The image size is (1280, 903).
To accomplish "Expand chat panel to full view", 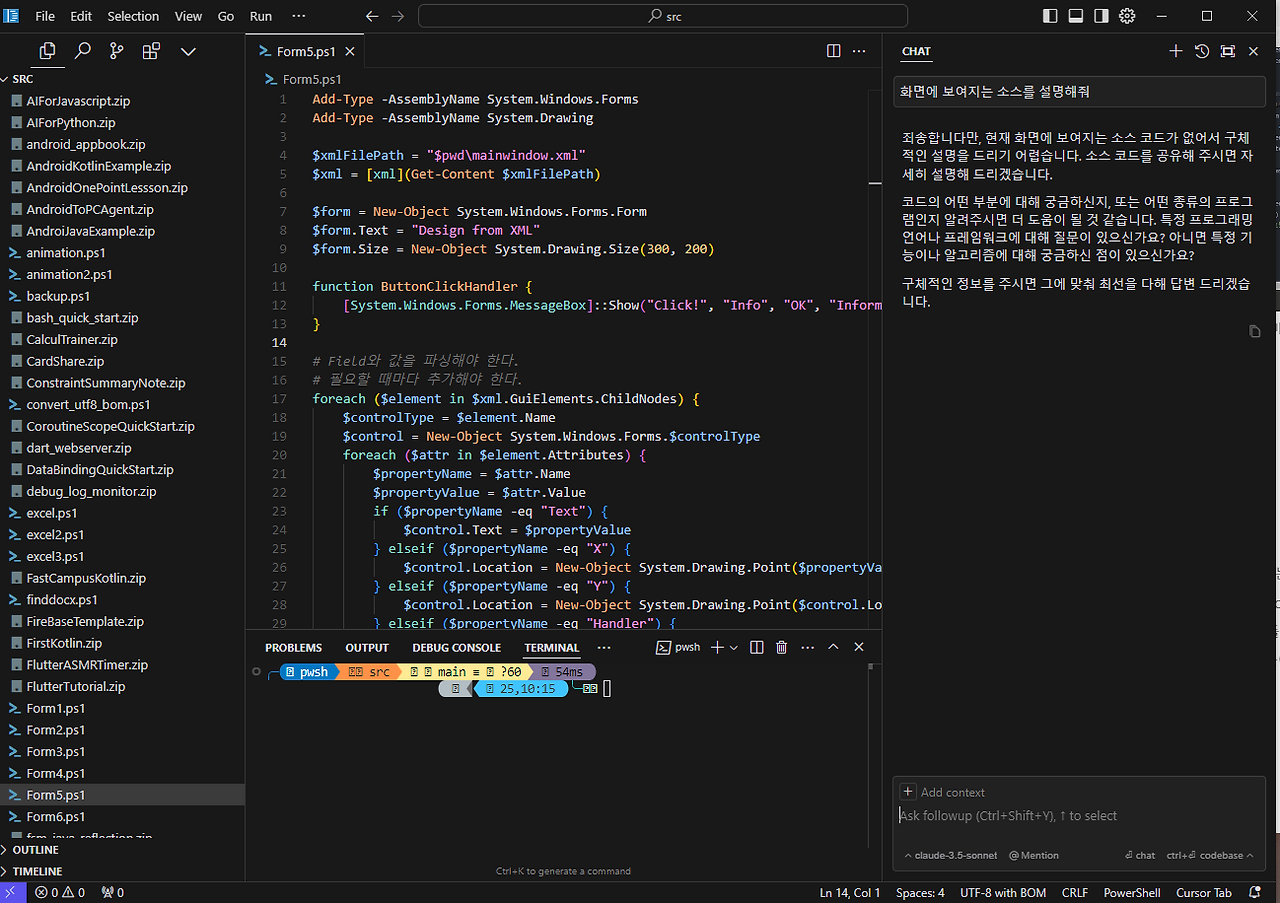I will pyautogui.click(x=1228, y=51).
